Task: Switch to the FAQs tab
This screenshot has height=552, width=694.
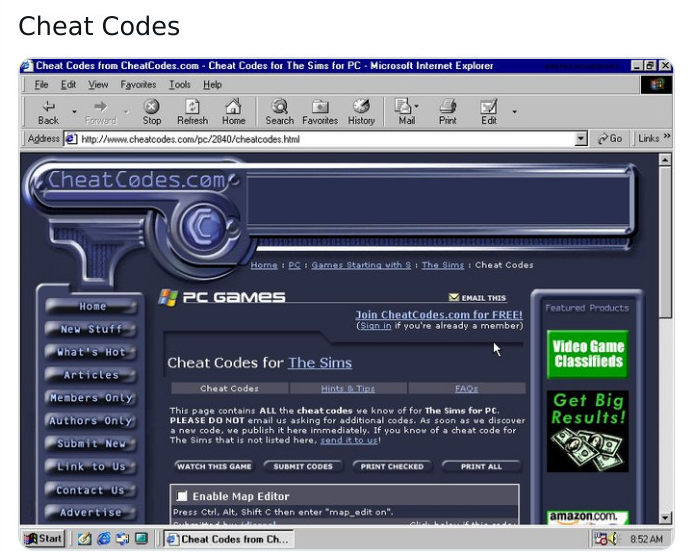Action: click(x=467, y=389)
